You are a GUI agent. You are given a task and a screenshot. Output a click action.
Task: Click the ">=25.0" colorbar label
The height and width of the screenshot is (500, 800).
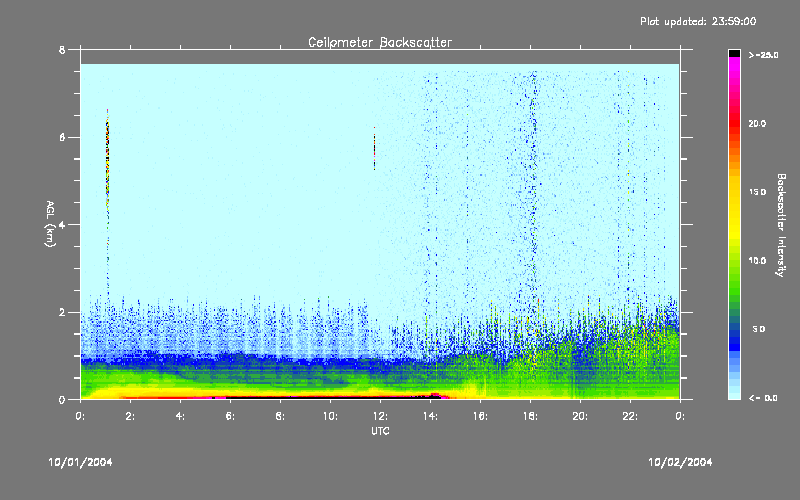pos(763,55)
